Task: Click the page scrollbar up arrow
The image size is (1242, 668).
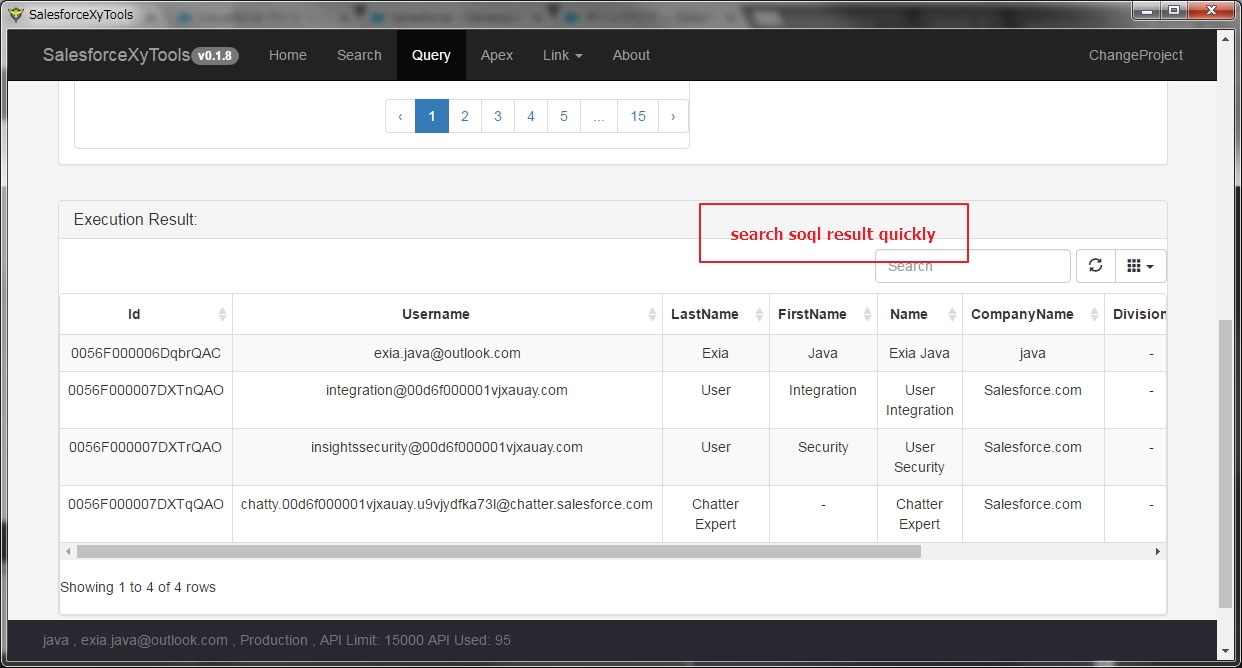Action: (x=1226, y=38)
